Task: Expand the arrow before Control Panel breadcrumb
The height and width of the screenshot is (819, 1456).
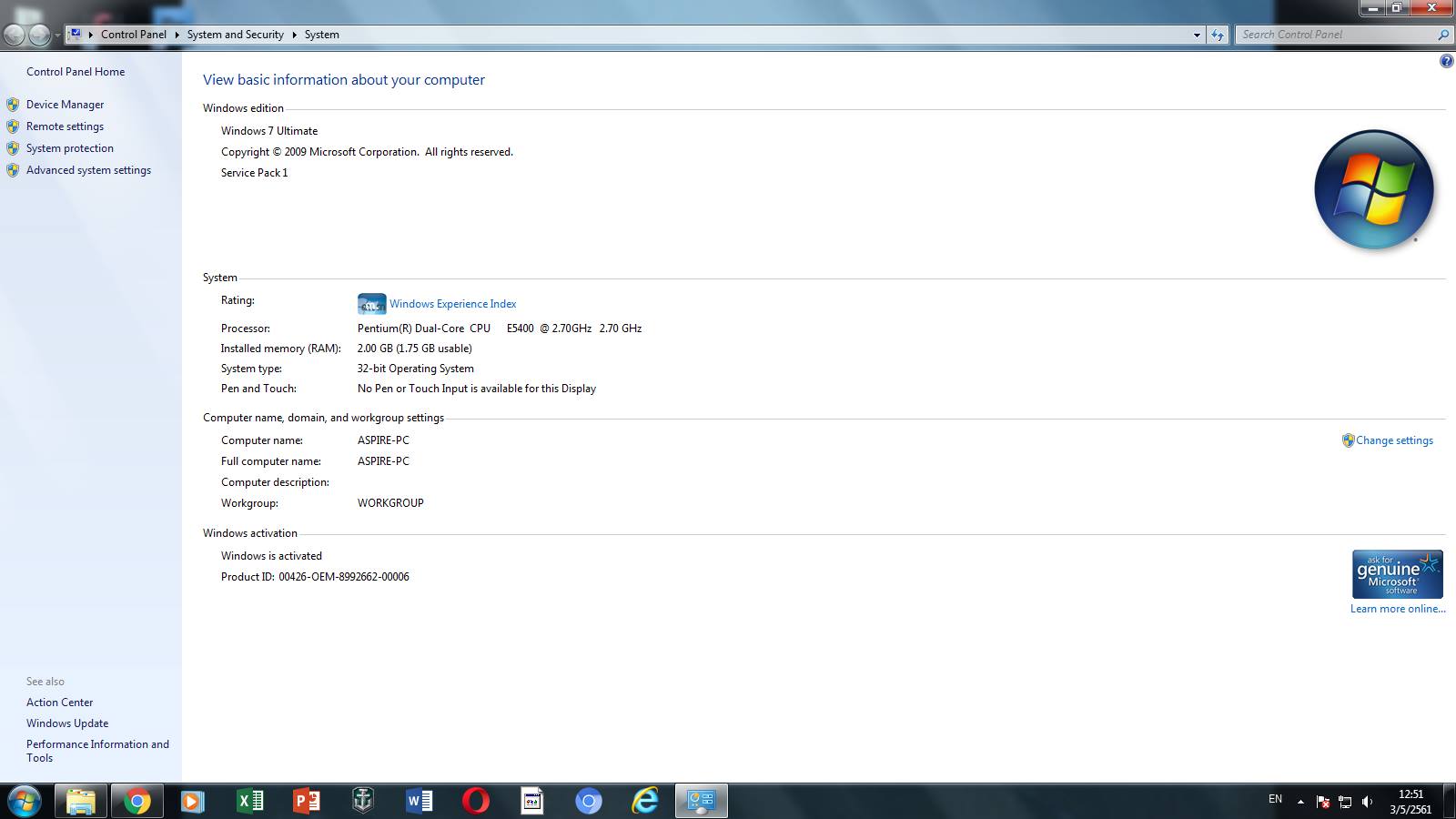Action: (x=91, y=35)
